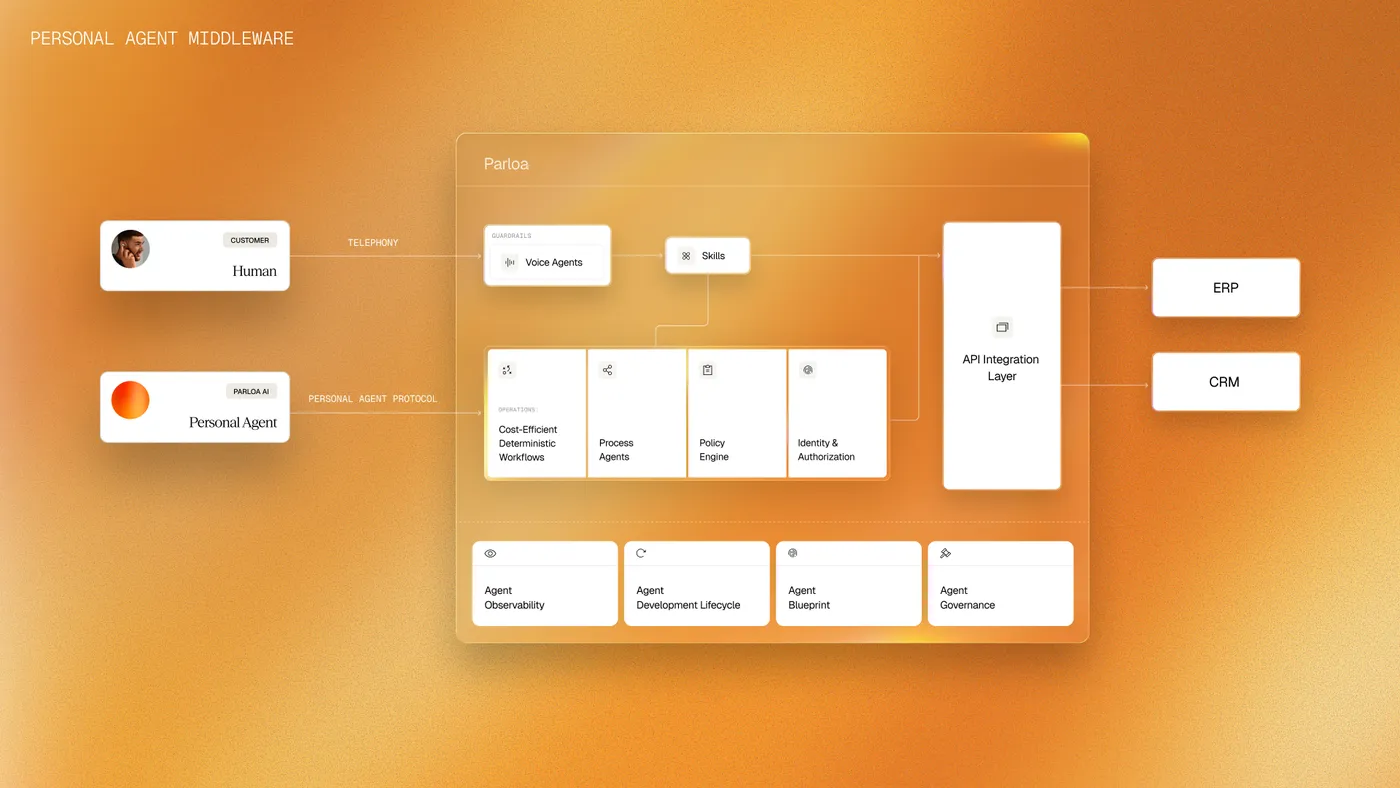Select the CUSTOMER badge on the Human card
1400x788 pixels.
250,240
